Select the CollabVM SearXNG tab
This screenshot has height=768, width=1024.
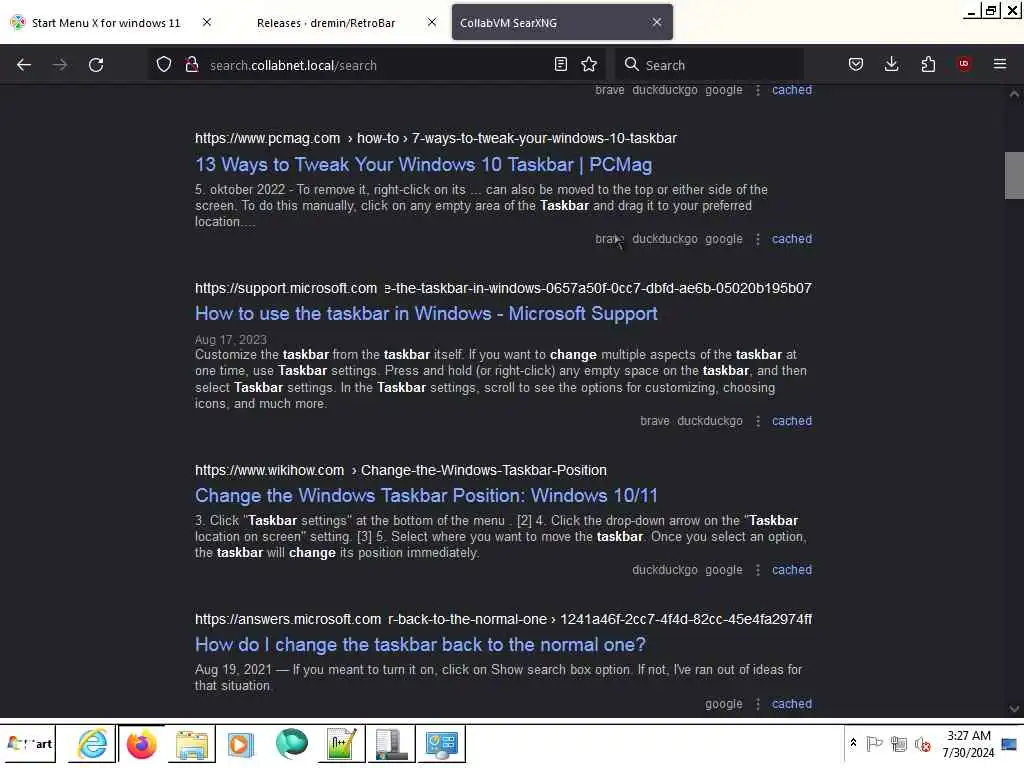click(x=562, y=22)
